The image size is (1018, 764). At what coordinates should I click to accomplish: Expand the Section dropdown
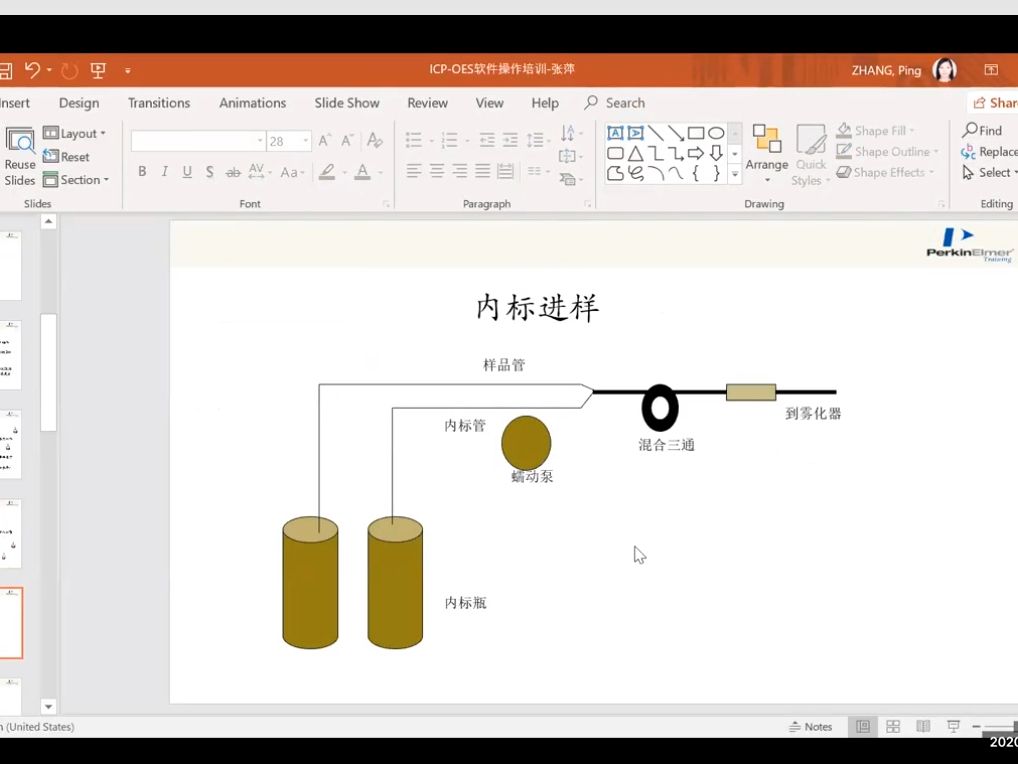tap(76, 180)
